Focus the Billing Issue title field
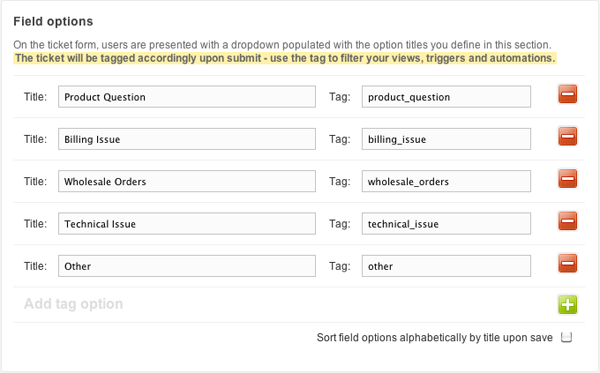The width and height of the screenshot is (600, 373). pos(187,139)
